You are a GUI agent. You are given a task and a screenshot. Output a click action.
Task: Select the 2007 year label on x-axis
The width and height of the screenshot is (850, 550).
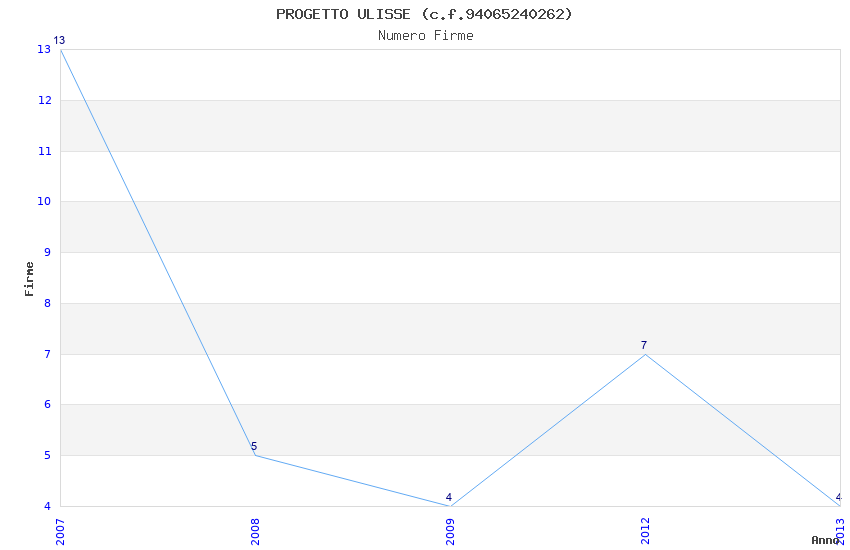click(60, 530)
